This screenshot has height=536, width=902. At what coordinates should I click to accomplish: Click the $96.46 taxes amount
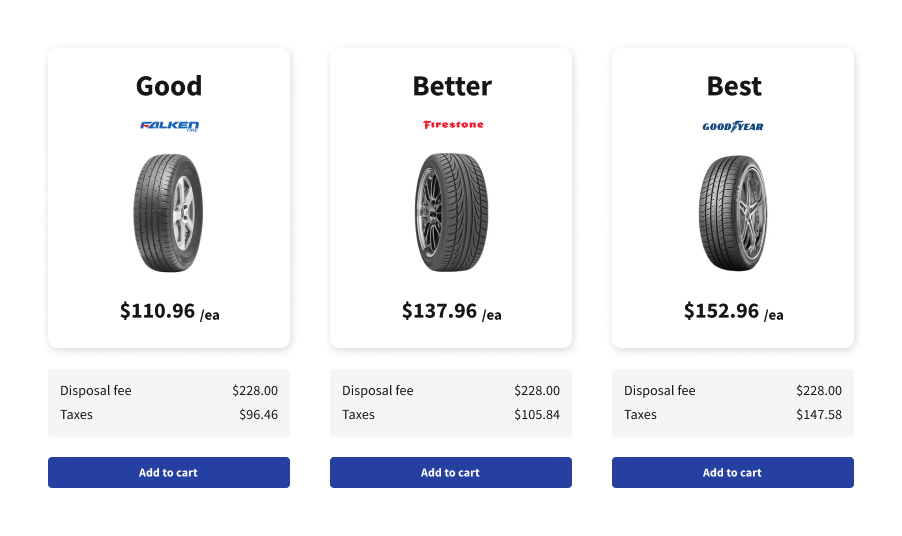pyautogui.click(x=258, y=415)
